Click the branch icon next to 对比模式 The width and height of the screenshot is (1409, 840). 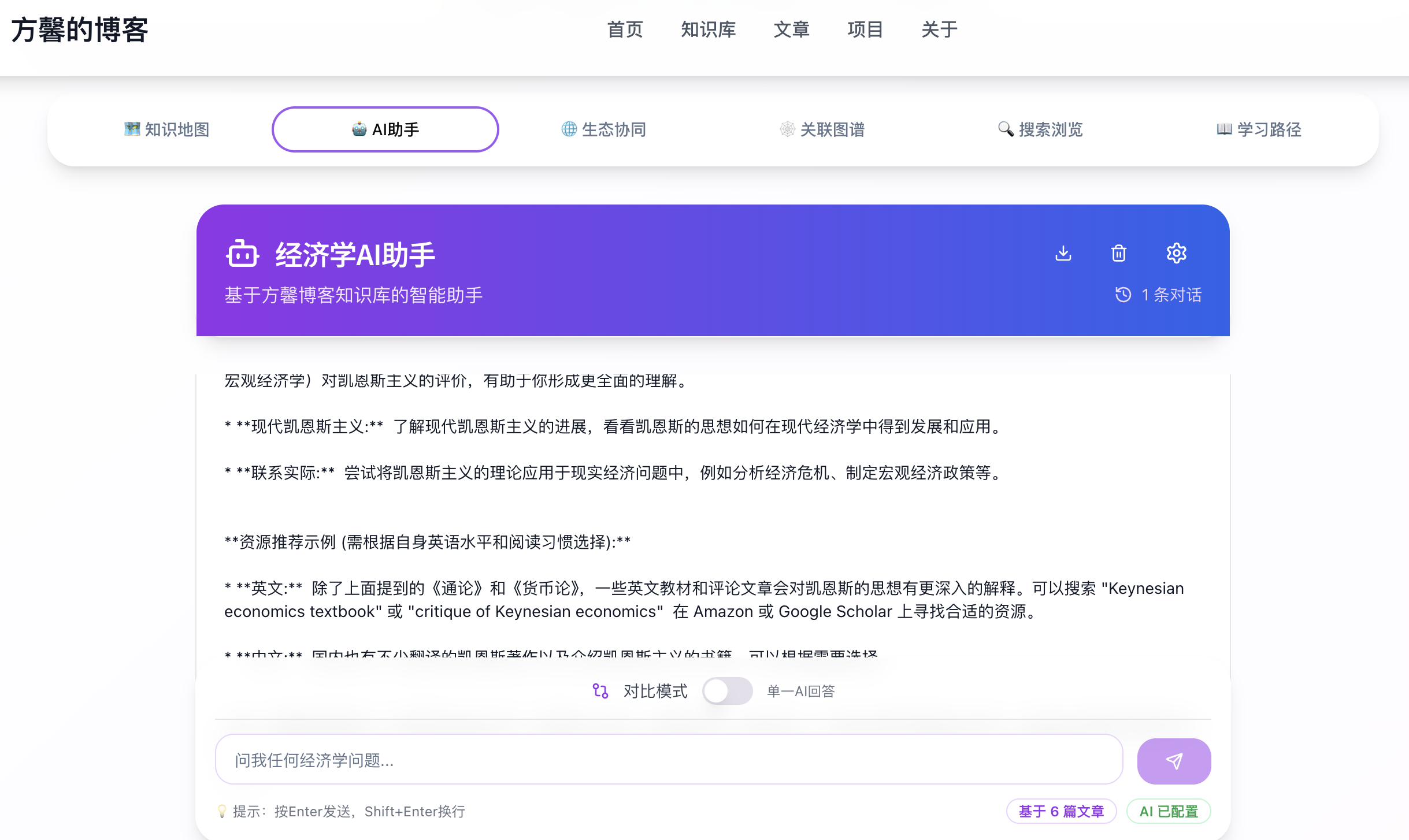[x=600, y=691]
